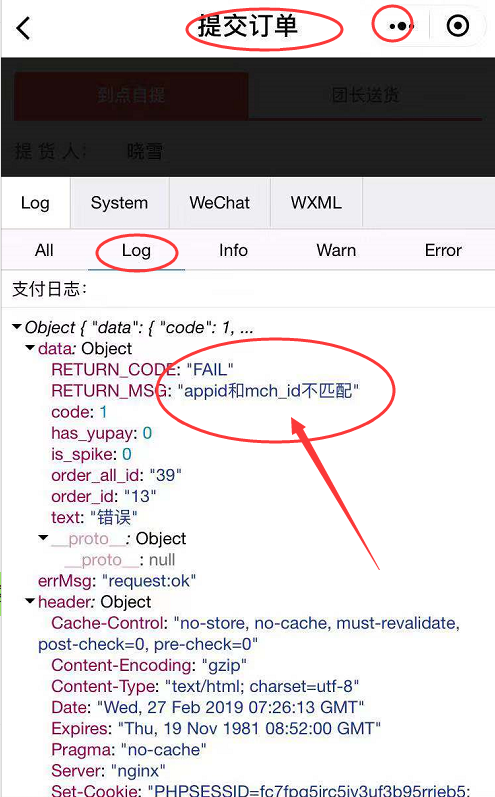Viewport: 495px width, 797px height.
Task: Open the three-dots more menu
Action: click(x=400, y=25)
